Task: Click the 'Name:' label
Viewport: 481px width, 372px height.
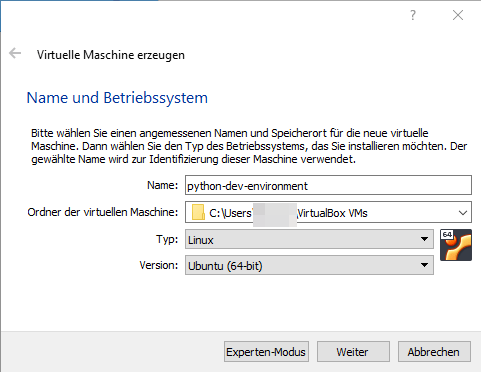Action: (163, 185)
